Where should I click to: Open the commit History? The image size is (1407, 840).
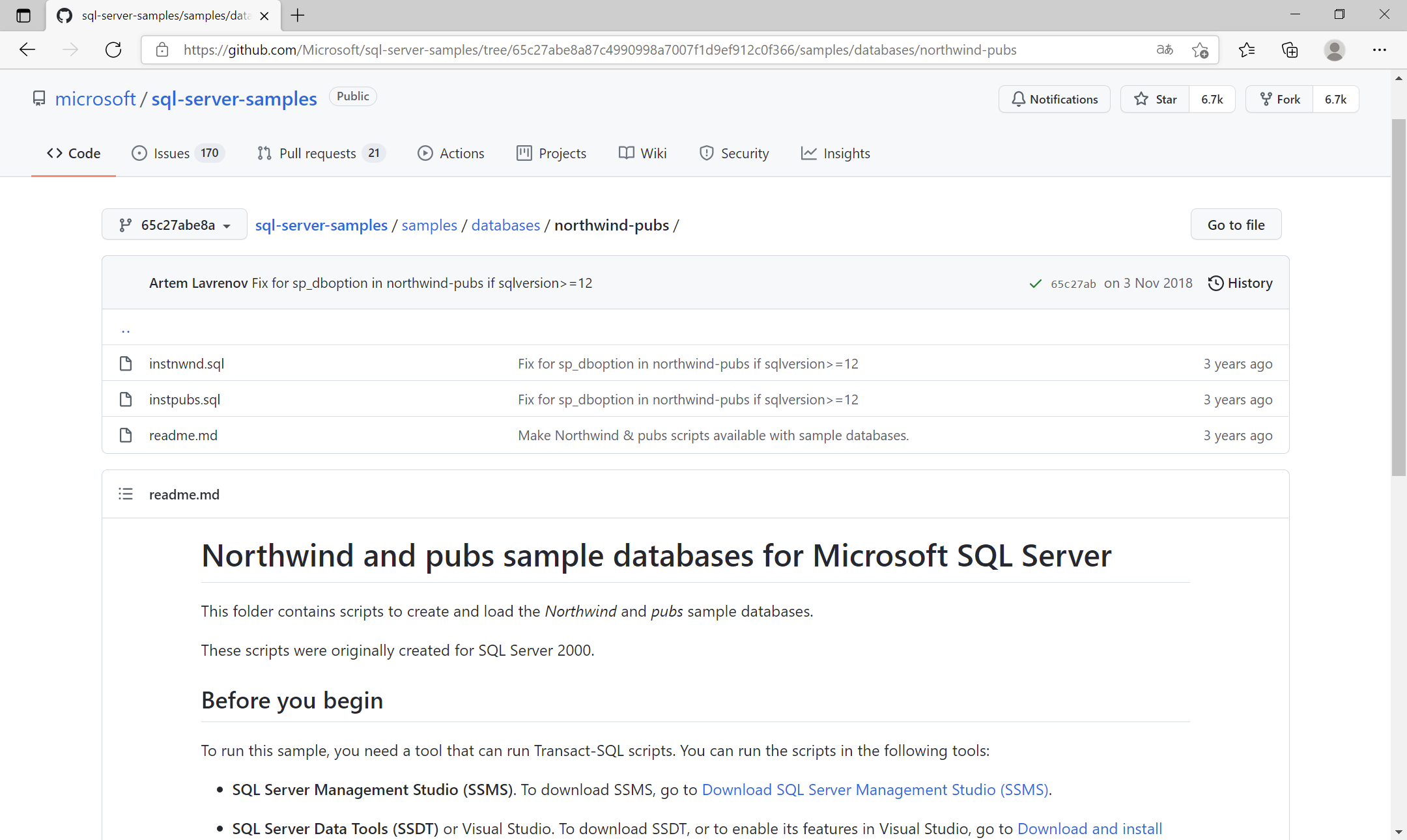pos(1240,283)
